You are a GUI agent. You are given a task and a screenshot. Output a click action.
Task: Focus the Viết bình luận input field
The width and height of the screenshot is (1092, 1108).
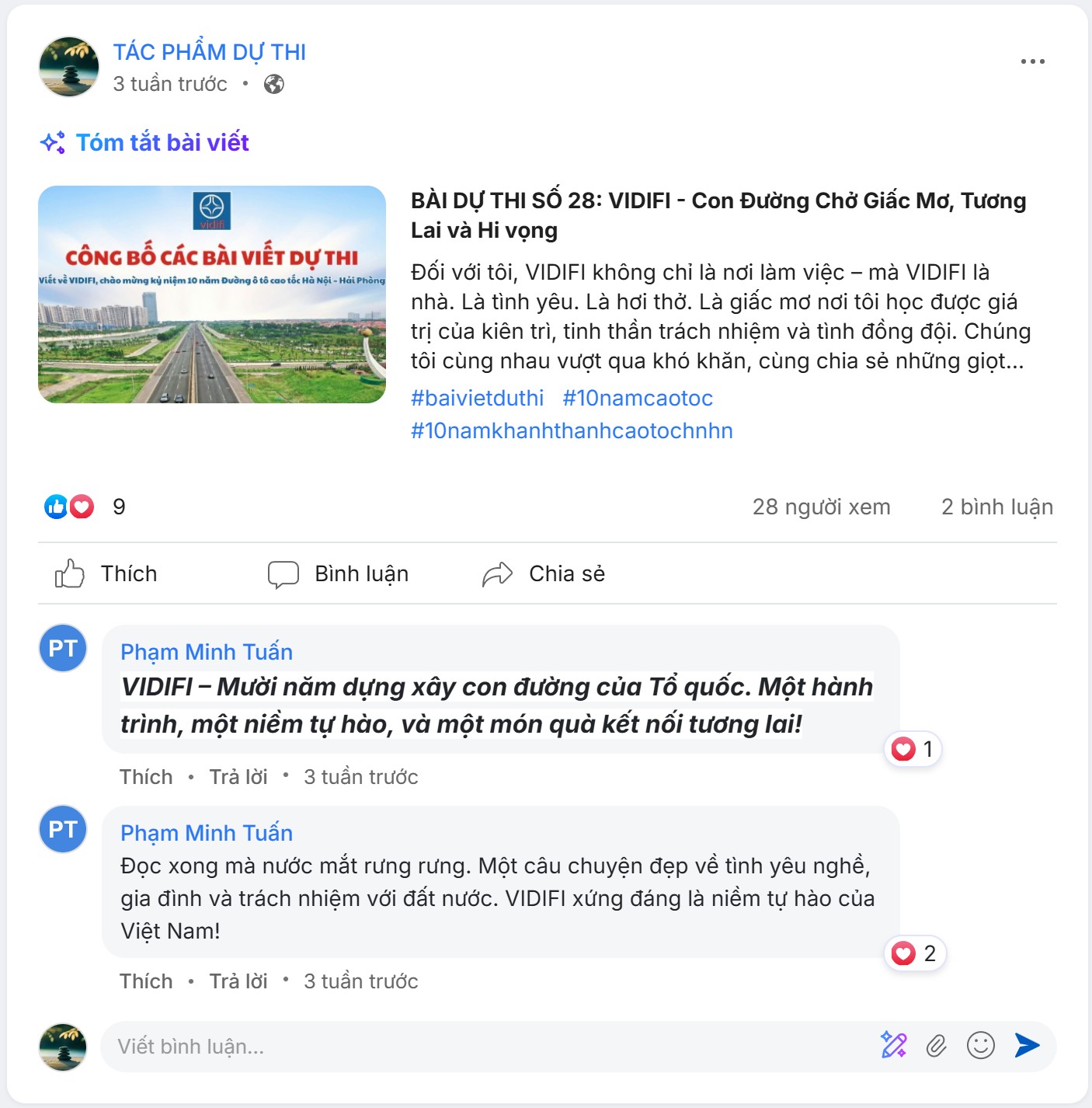pyautogui.click(x=489, y=1046)
